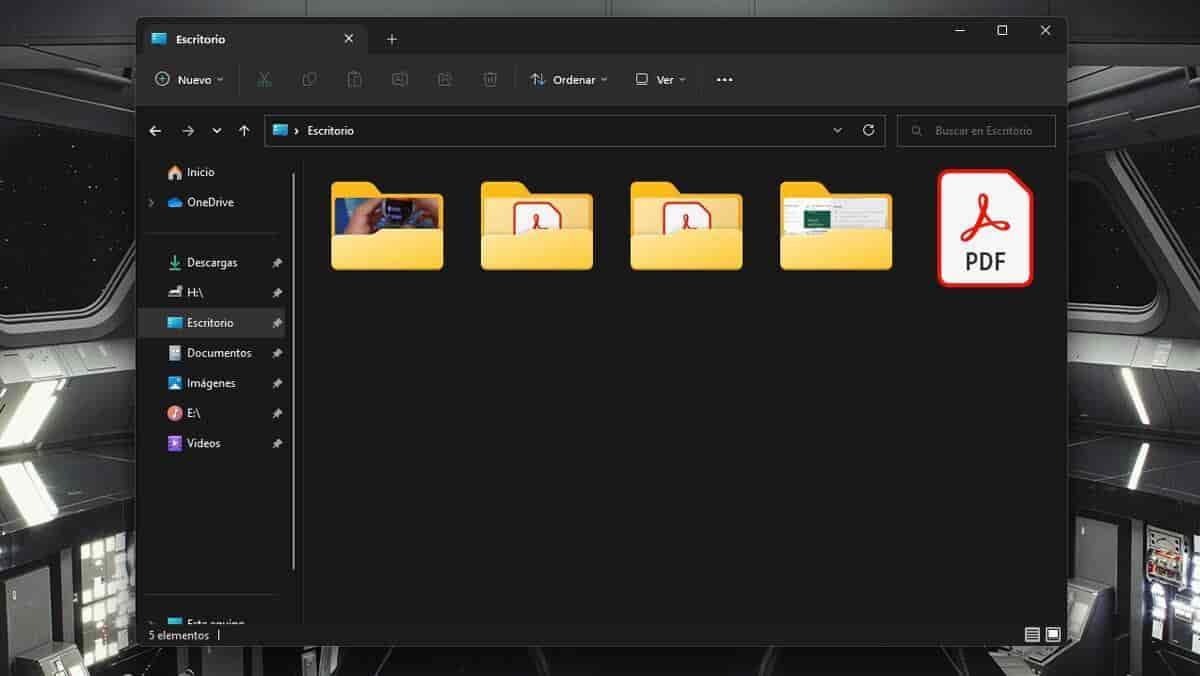Switch to details list view

[1032, 635]
